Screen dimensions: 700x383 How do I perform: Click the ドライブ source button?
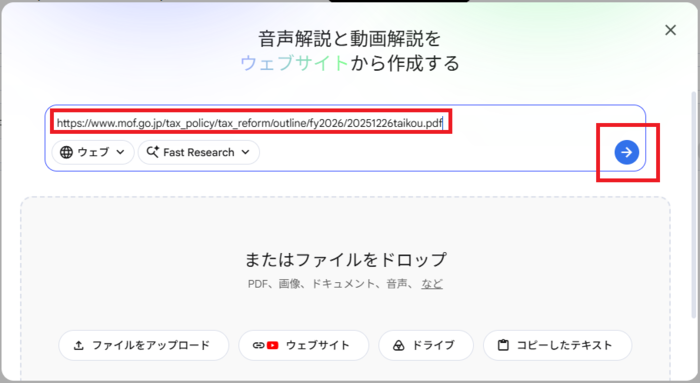point(426,346)
